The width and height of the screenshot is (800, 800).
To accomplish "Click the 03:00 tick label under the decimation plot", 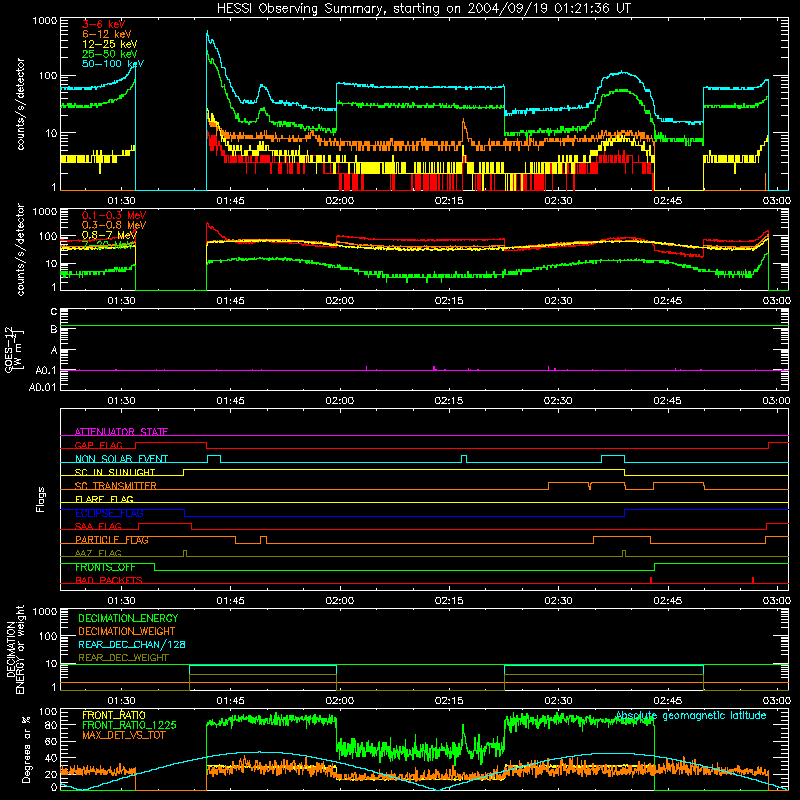I will coord(777,701).
